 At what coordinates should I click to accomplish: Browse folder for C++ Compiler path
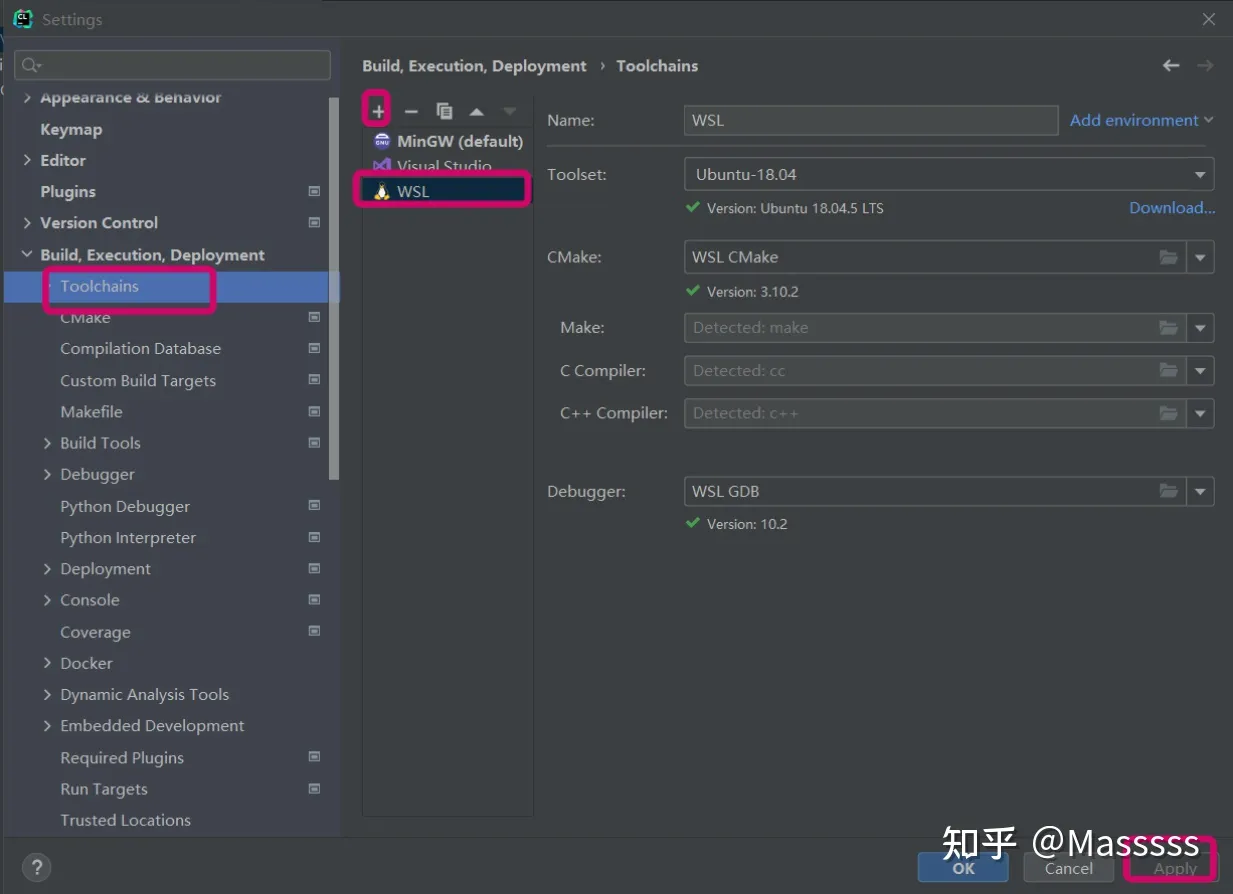click(1168, 413)
